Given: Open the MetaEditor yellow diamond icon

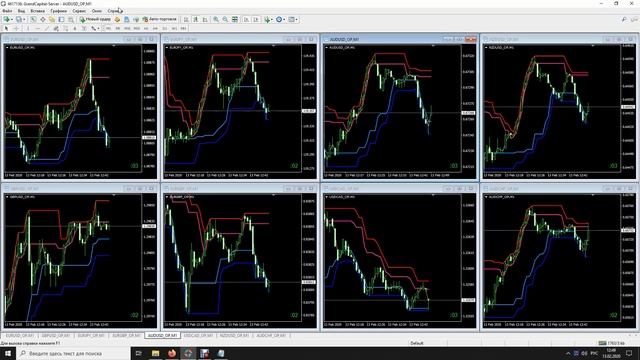Looking at the screenshot, I should [117, 19].
